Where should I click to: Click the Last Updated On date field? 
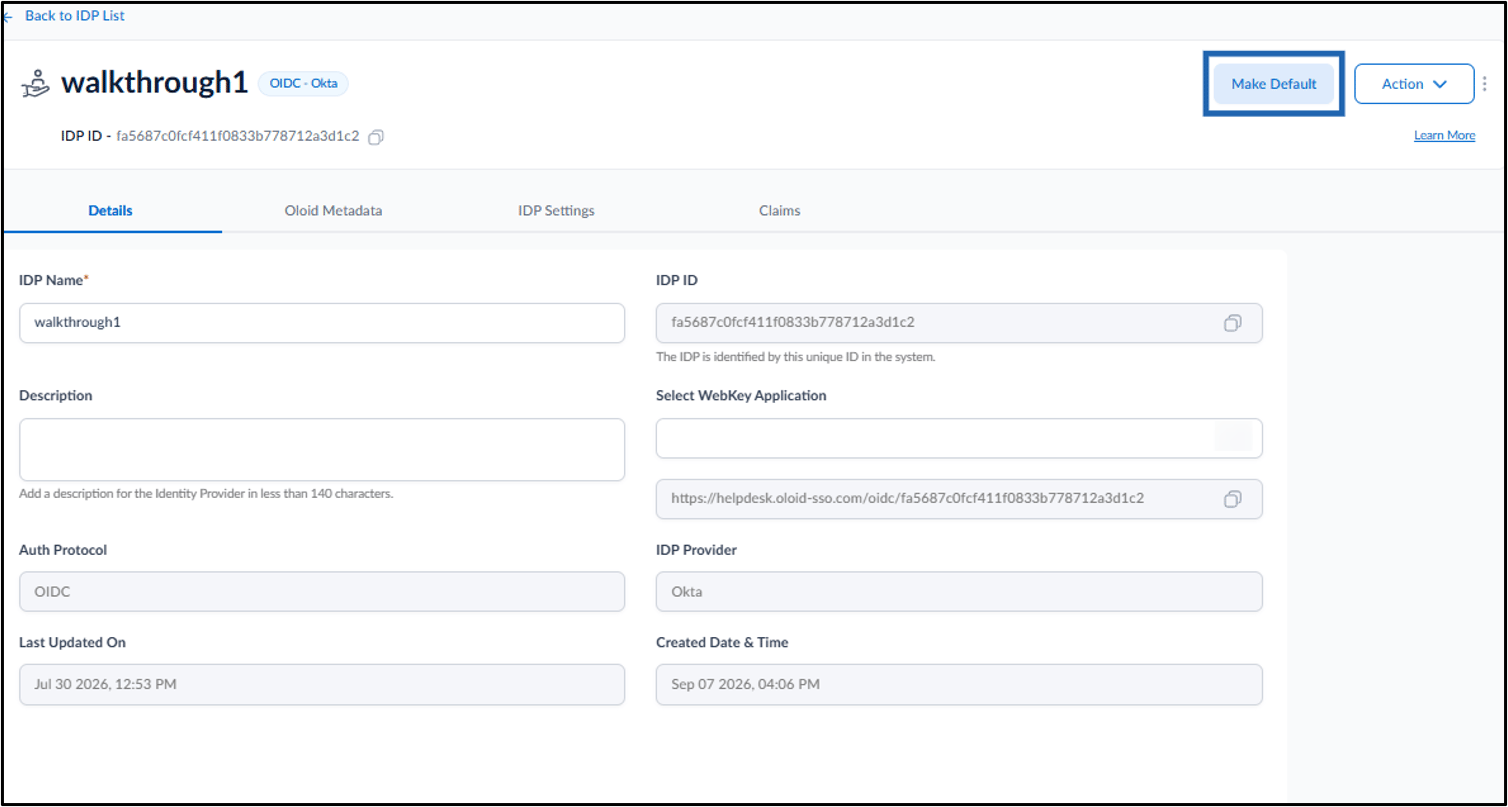(x=322, y=684)
